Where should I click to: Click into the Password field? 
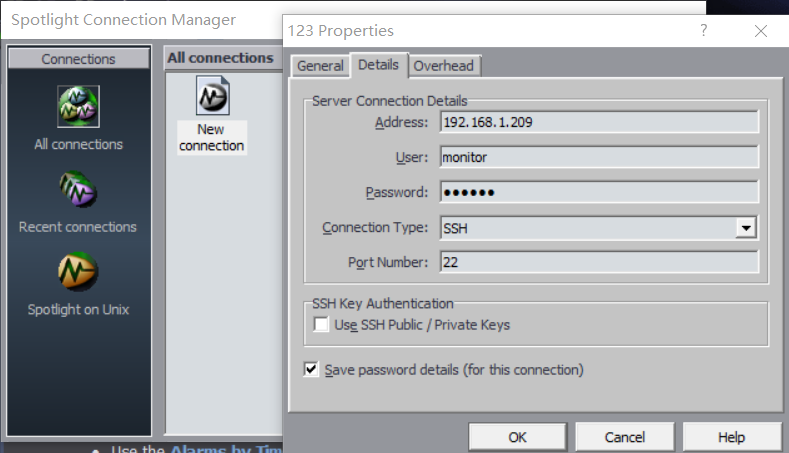pyautogui.click(x=598, y=192)
